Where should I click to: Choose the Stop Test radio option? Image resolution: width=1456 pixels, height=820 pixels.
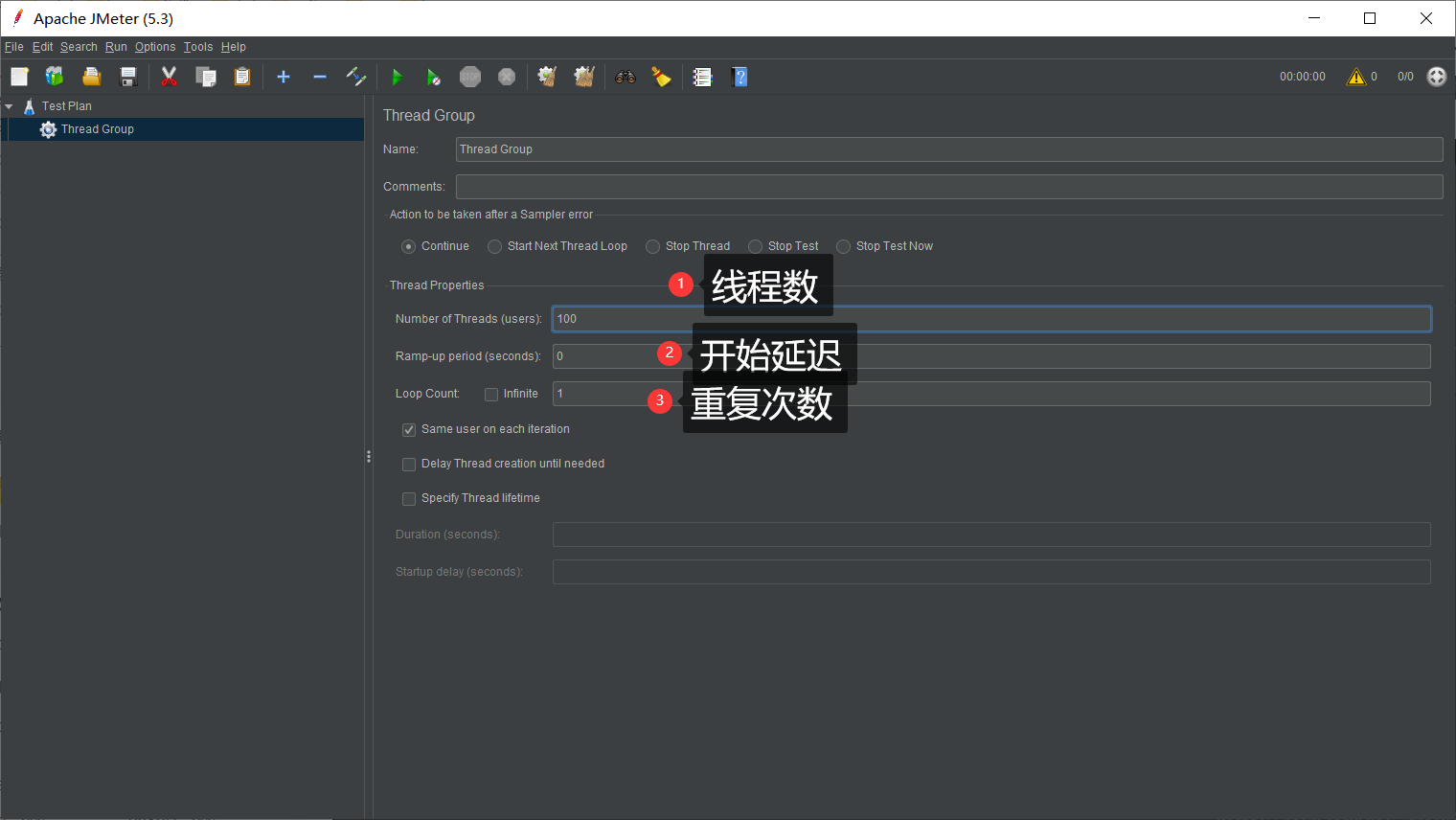pos(756,246)
